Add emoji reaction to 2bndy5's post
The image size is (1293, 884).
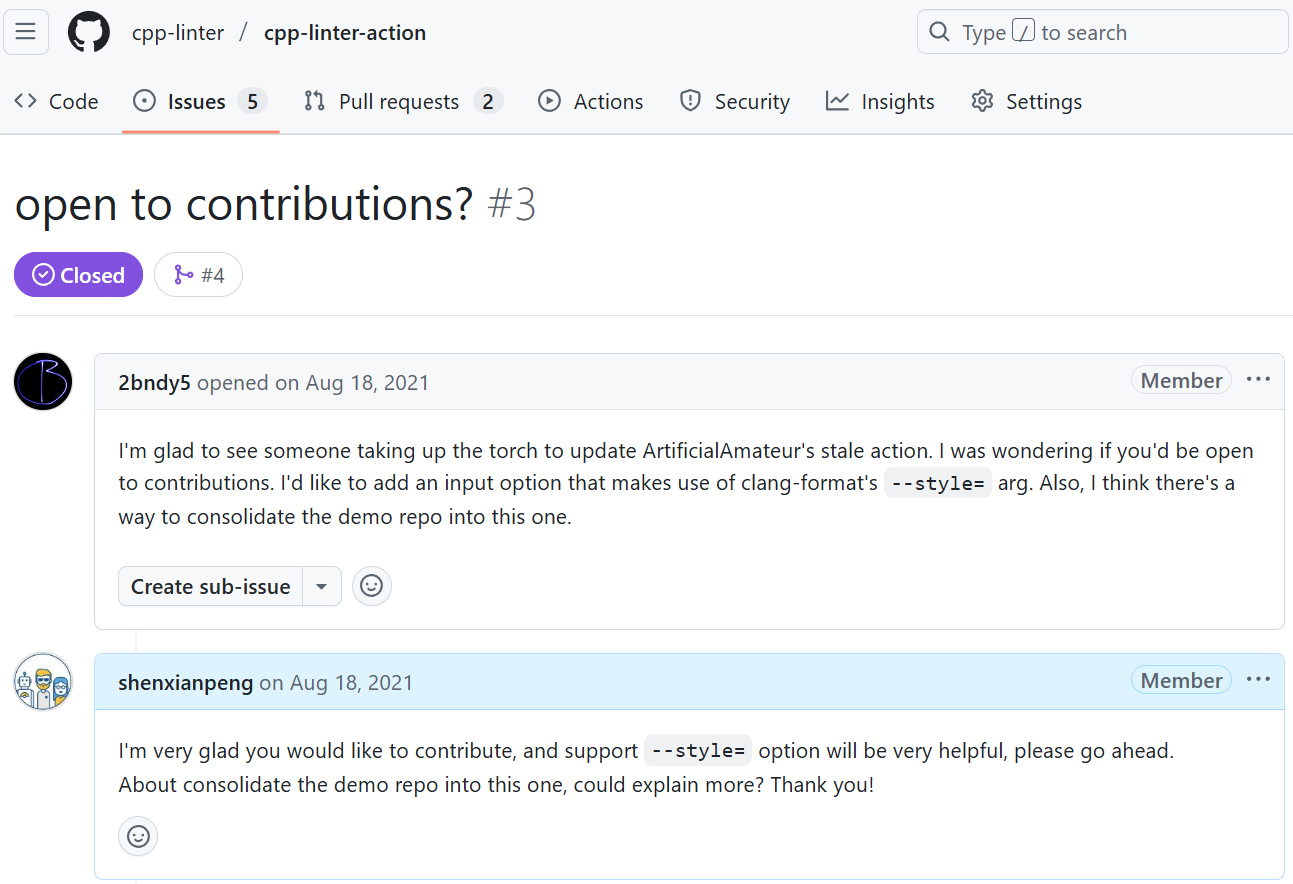click(371, 586)
